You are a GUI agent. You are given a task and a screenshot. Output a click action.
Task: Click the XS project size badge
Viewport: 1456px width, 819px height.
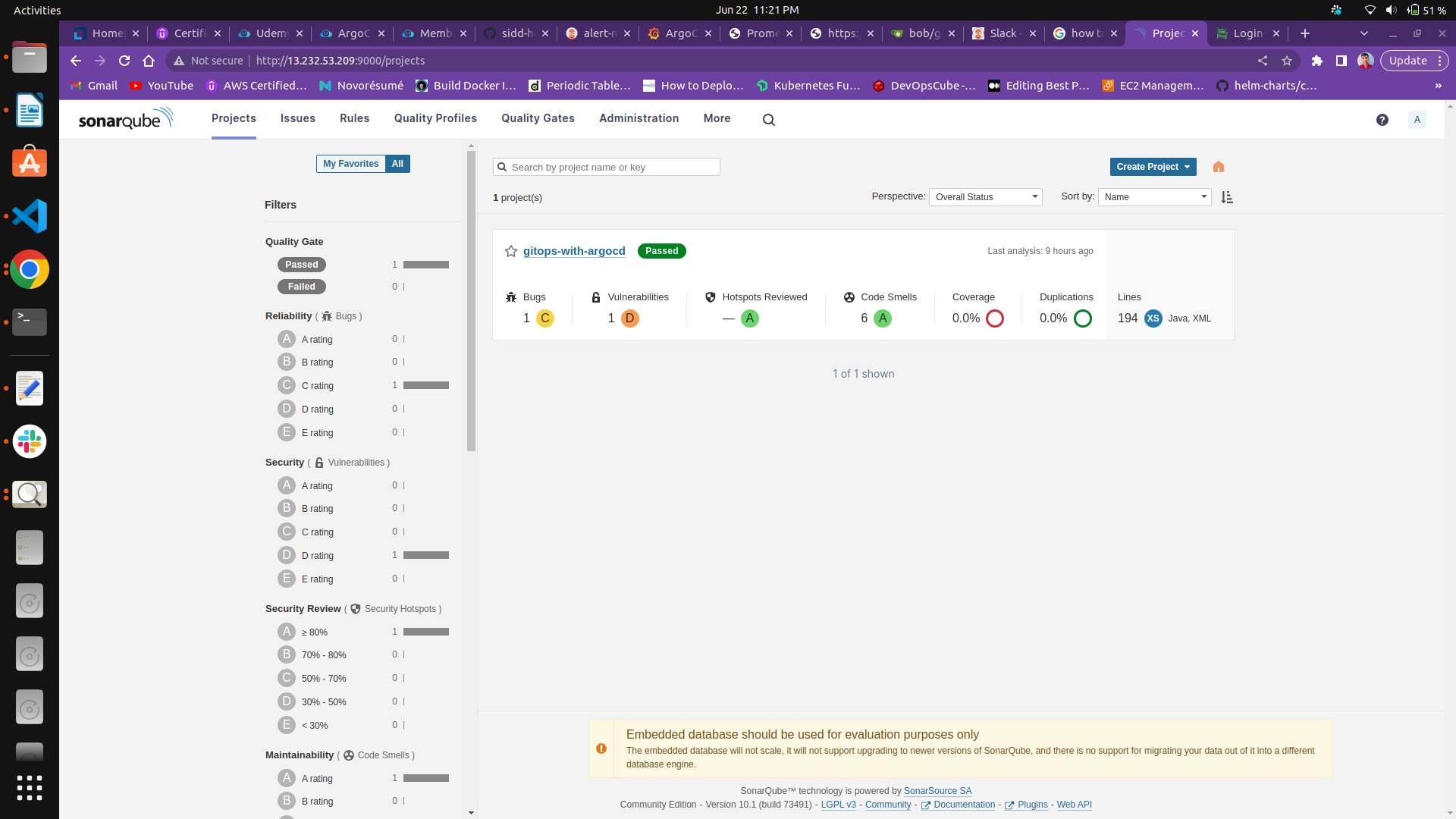point(1153,318)
